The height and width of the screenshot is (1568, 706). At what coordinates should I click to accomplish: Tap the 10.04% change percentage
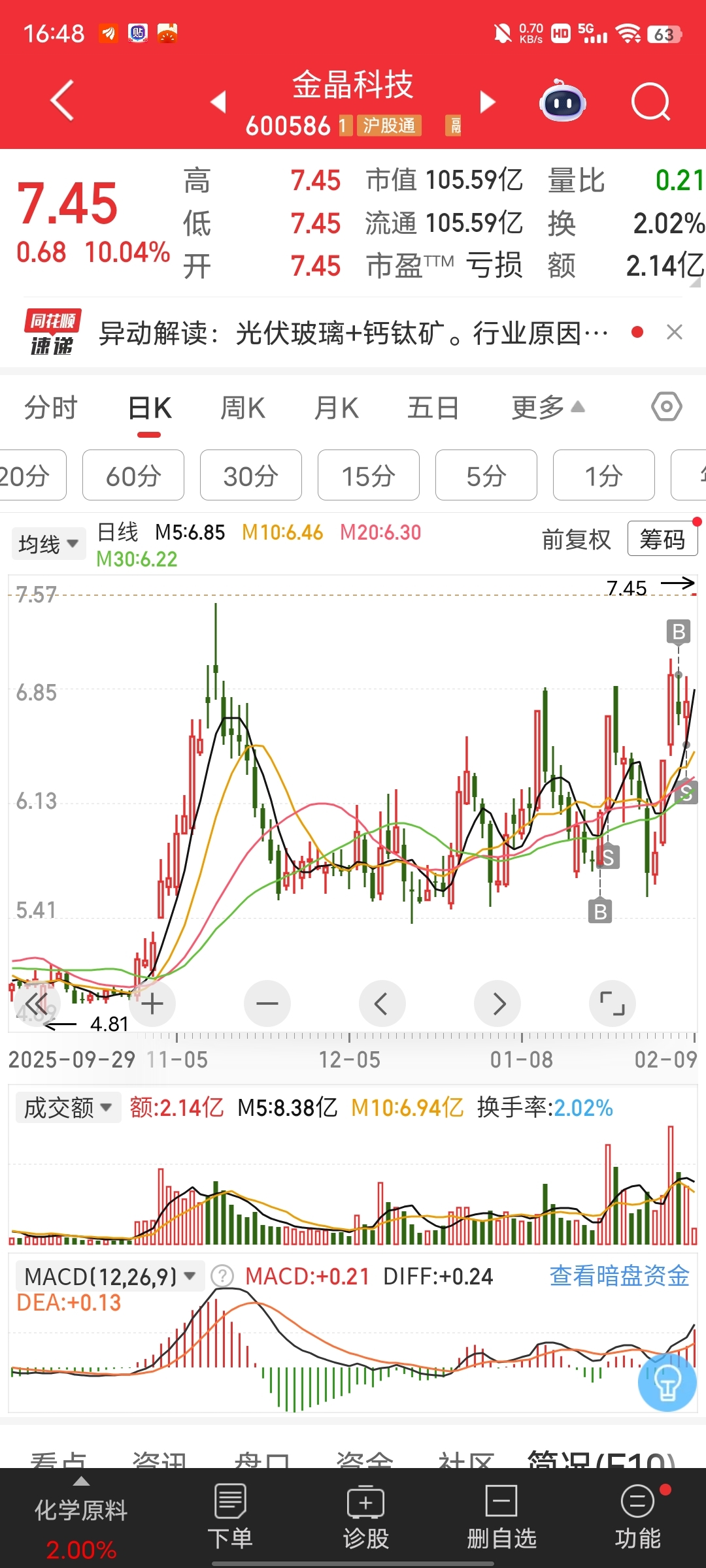pos(127,252)
